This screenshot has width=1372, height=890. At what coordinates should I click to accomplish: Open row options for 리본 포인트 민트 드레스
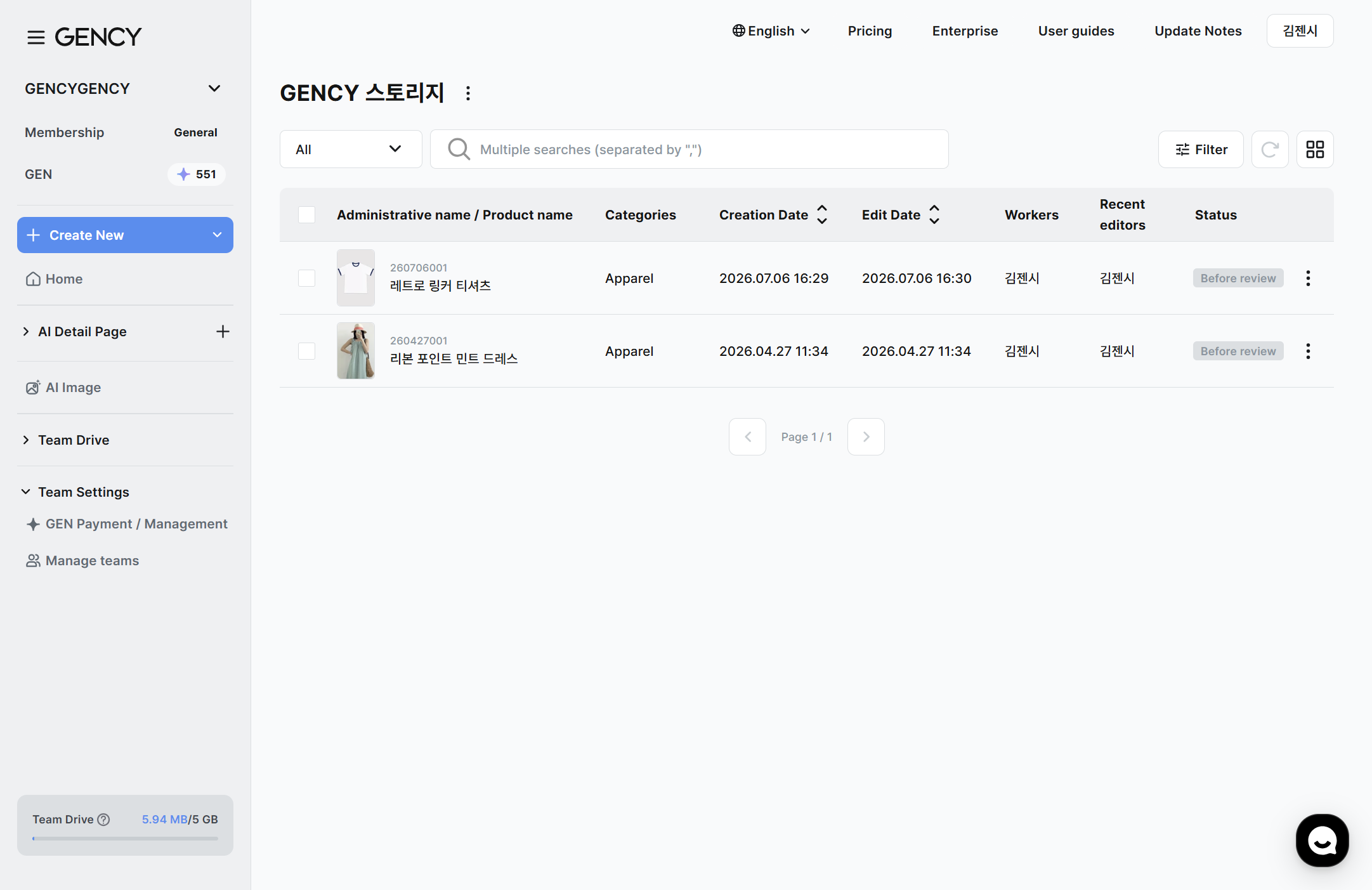pyautogui.click(x=1308, y=351)
